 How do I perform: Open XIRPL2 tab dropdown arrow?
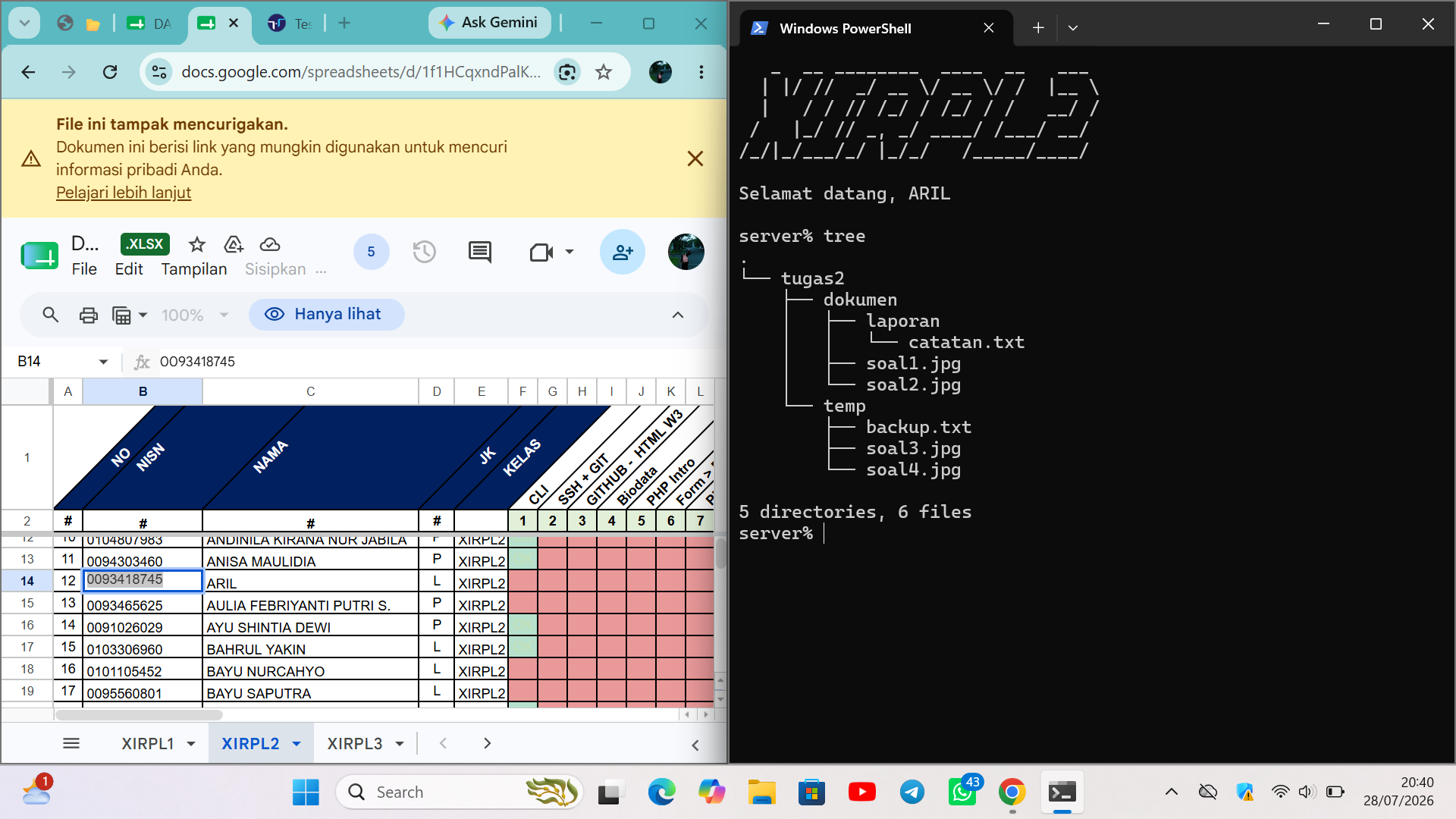[297, 744]
